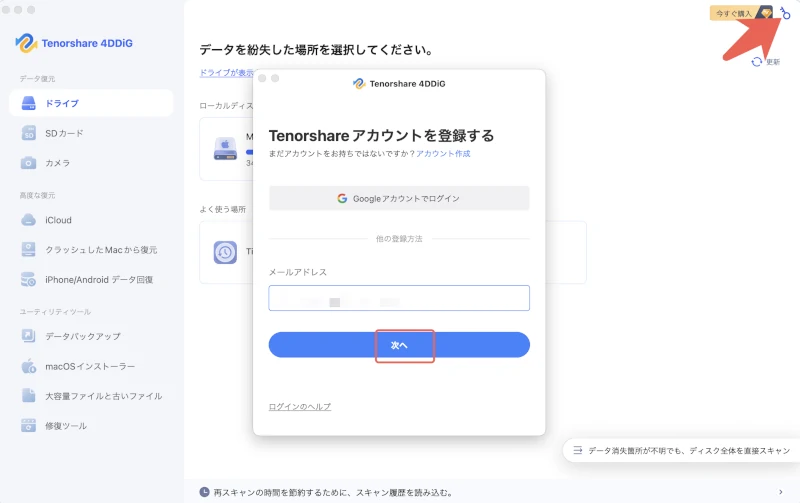Open macOSインストーラー tool
Screen dimensions: 800x503
pyautogui.click(x=91, y=366)
